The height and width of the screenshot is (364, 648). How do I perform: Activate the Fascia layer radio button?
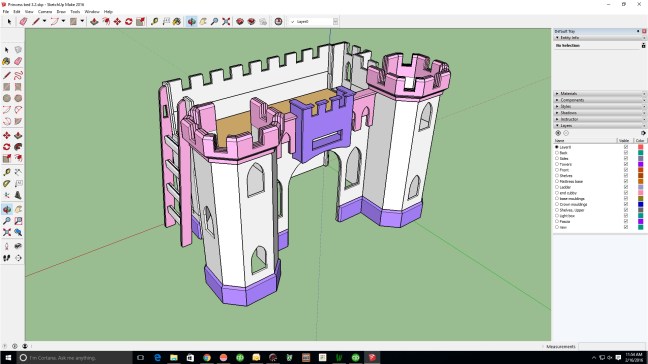click(x=557, y=221)
